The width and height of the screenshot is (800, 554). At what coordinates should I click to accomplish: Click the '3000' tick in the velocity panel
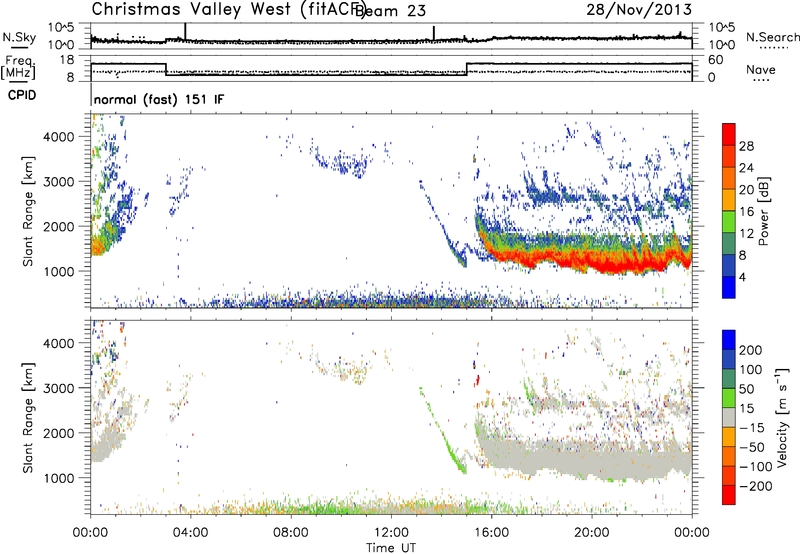[58, 388]
